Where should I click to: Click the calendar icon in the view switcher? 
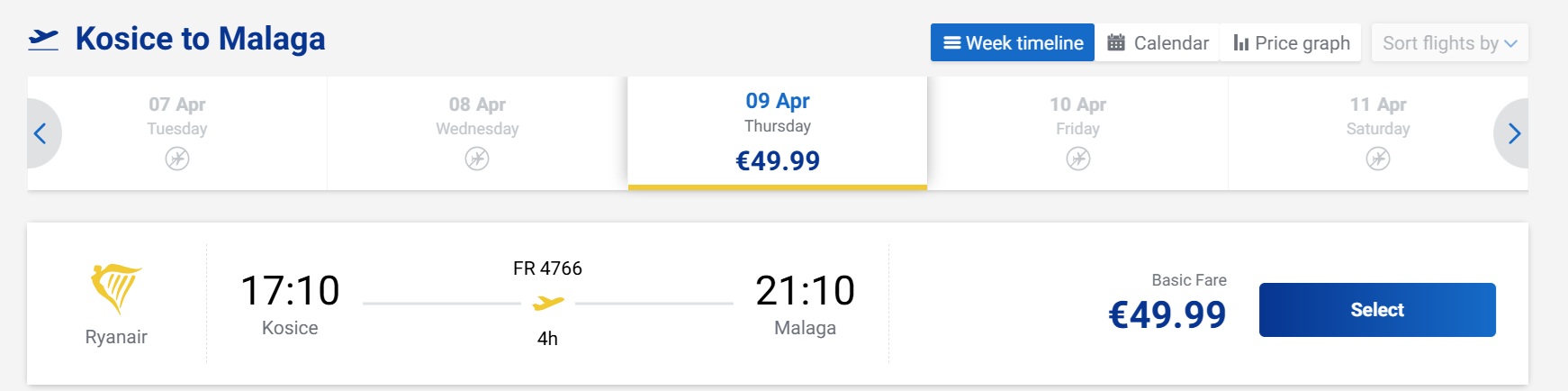click(1116, 42)
